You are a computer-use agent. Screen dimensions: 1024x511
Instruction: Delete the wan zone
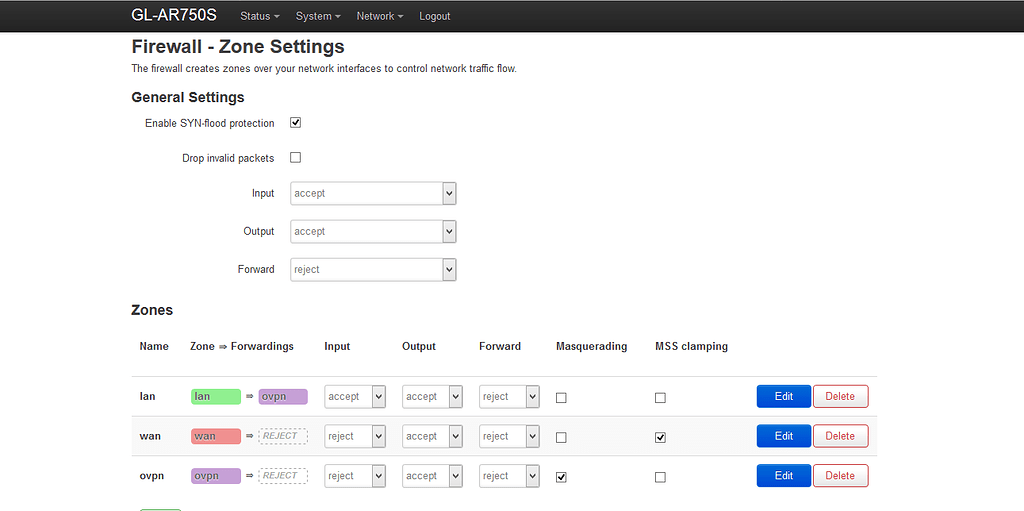(x=840, y=436)
